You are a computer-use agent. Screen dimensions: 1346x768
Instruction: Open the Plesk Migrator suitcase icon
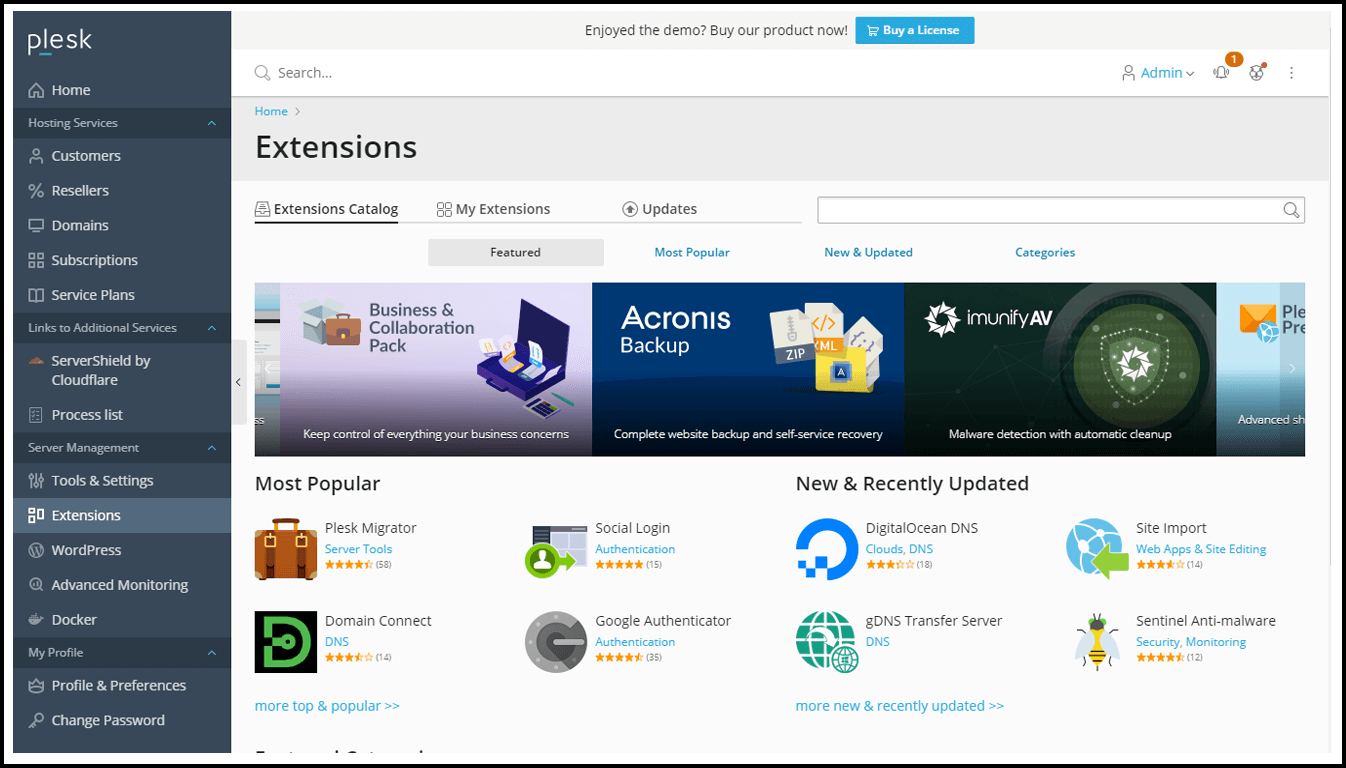[x=286, y=549]
